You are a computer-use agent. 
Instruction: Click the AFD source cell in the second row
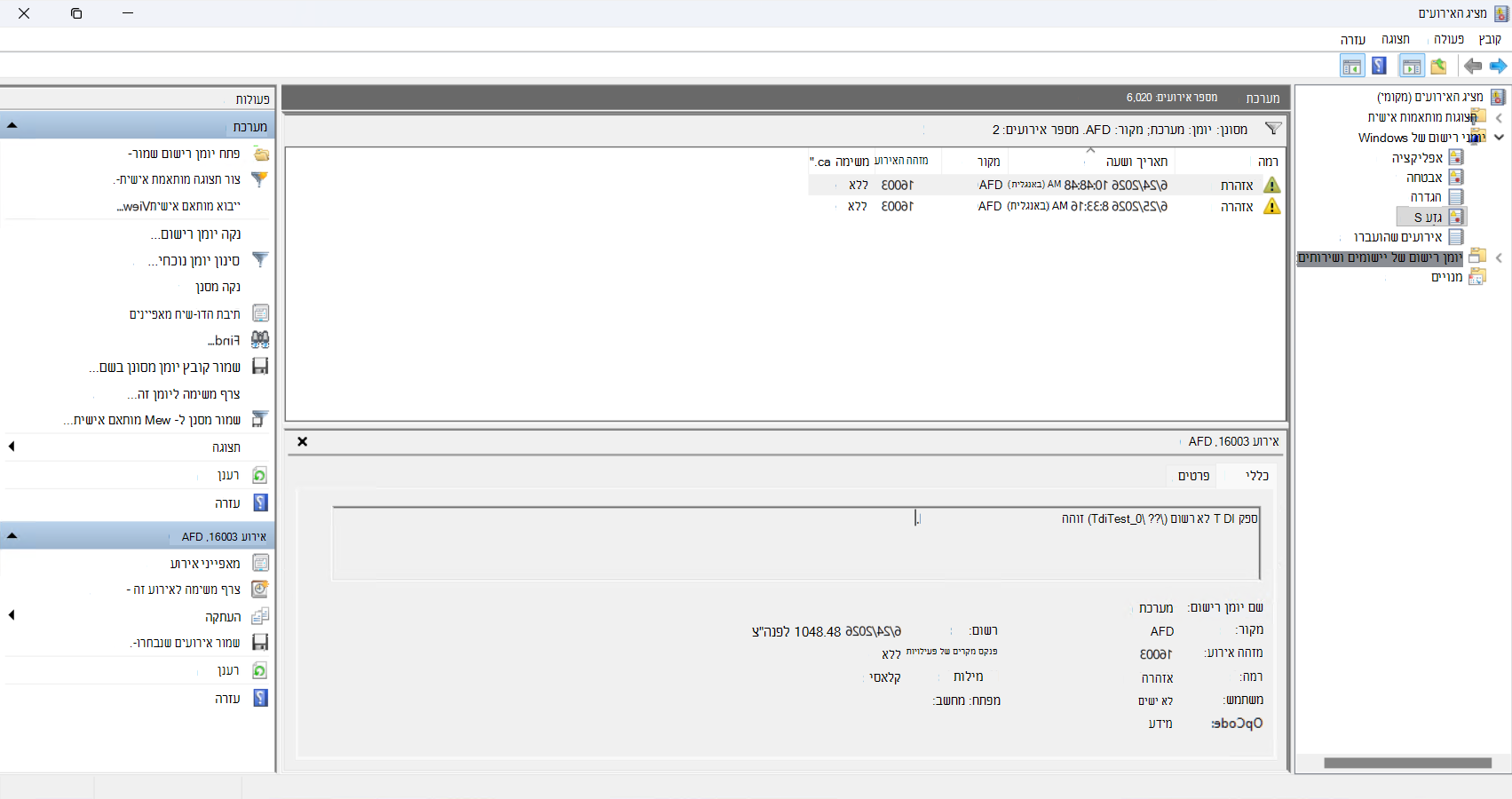[x=990, y=206]
